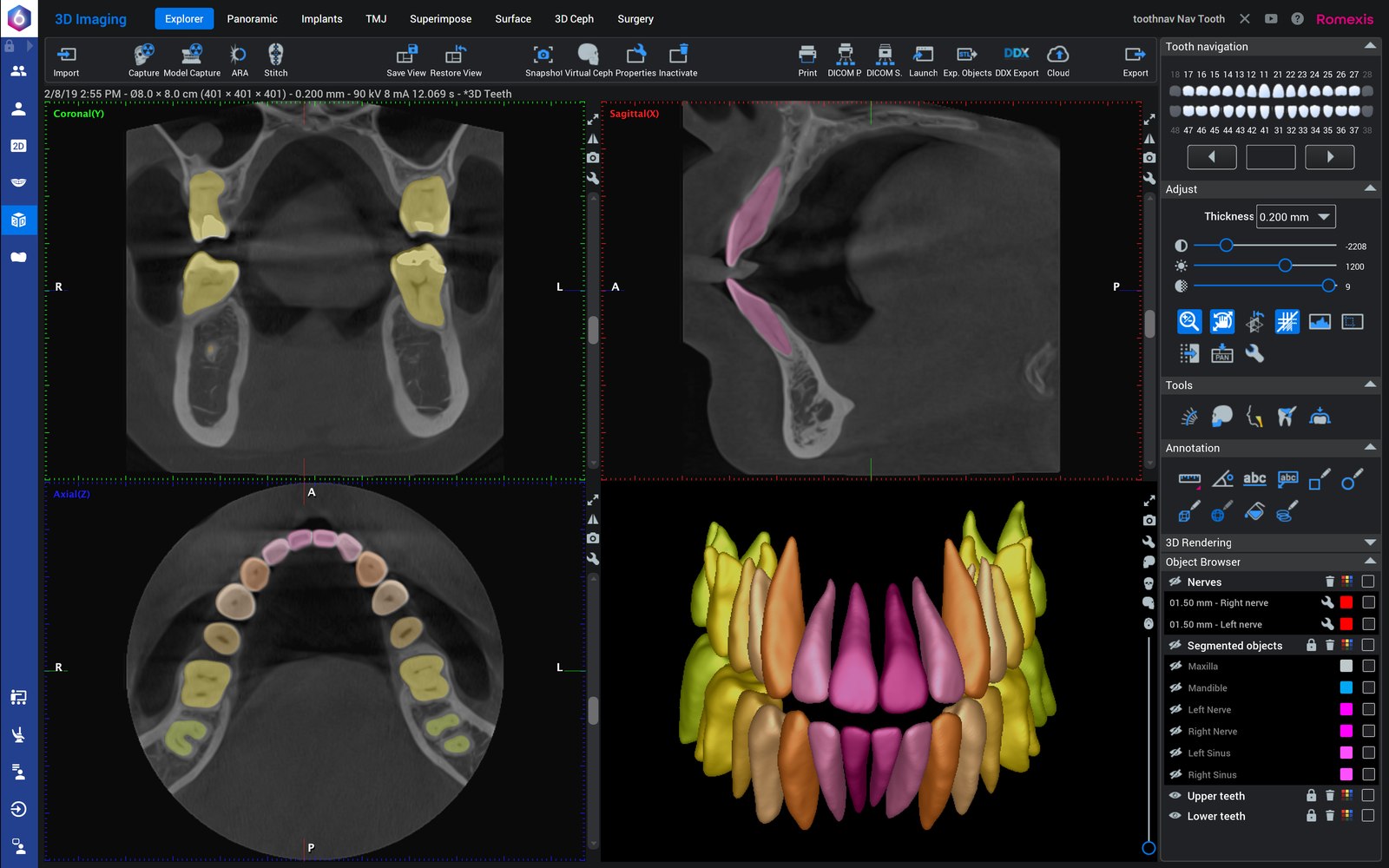Check the Right nerve checkbox
The image size is (1389, 868).
tap(1368, 602)
